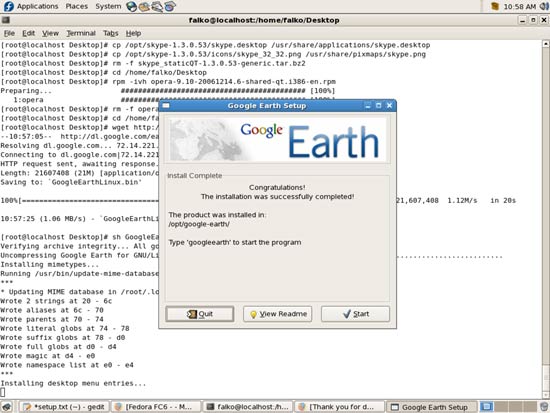The width and height of the screenshot is (550, 413).
Task: Open the terminal View menu
Action: pyautogui.click(x=51, y=33)
